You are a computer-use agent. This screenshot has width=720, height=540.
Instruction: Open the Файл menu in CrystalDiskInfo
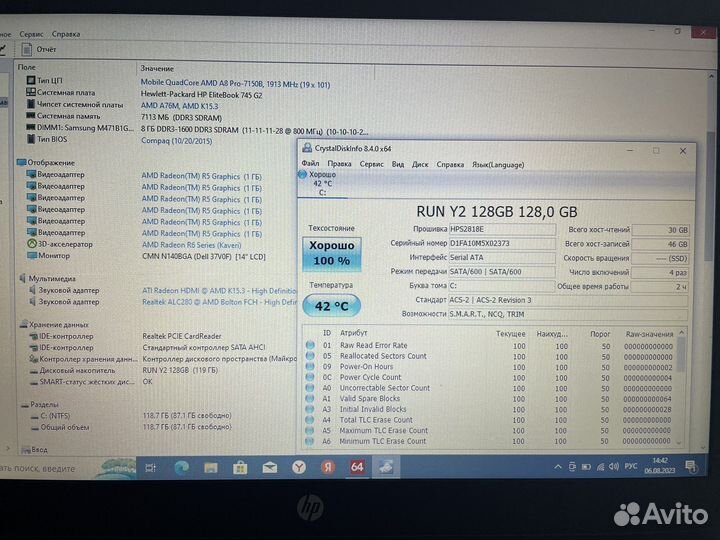[x=310, y=163]
